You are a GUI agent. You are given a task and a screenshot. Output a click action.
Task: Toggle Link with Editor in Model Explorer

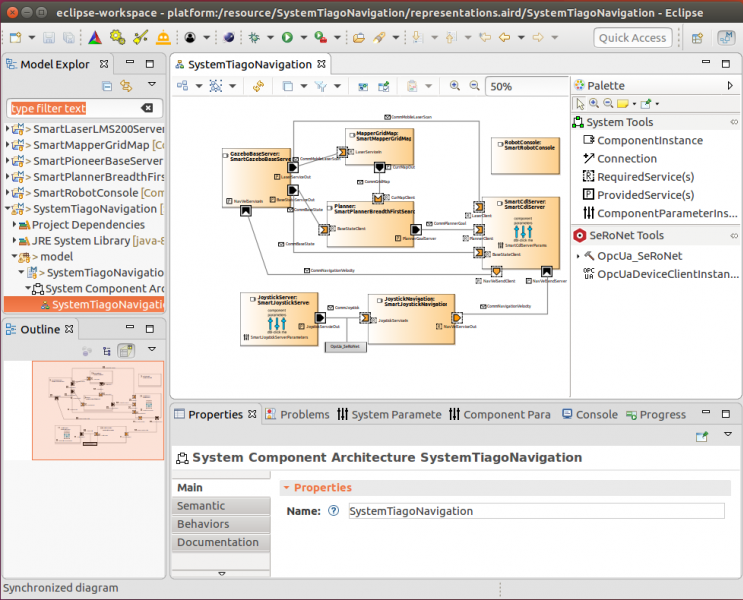[126, 87]
